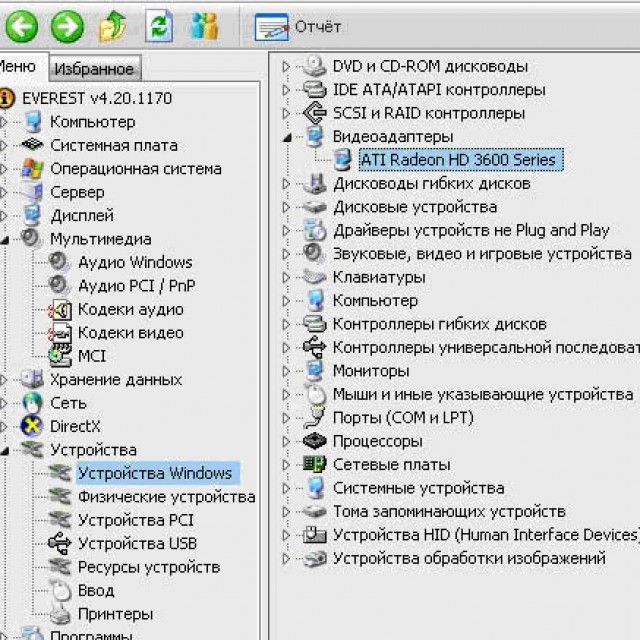Expand the DVD и CD-ROM дисководы node
640x640 pixels.
coord(286,67)
